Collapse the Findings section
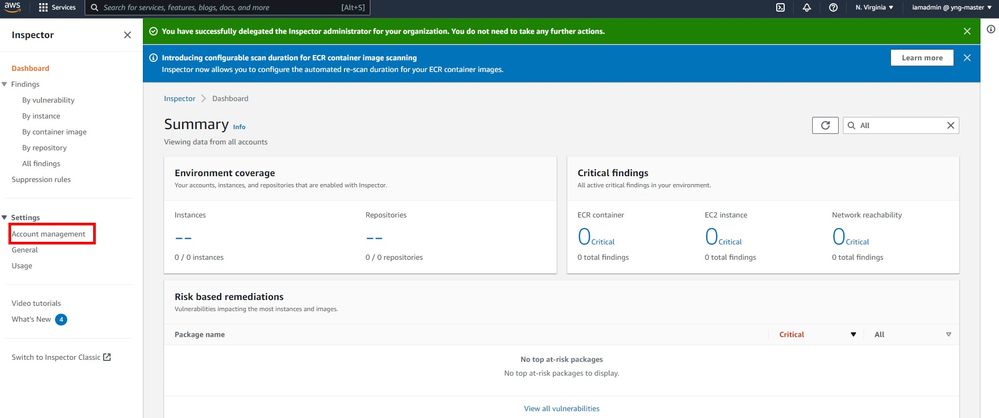 (4, 84)
